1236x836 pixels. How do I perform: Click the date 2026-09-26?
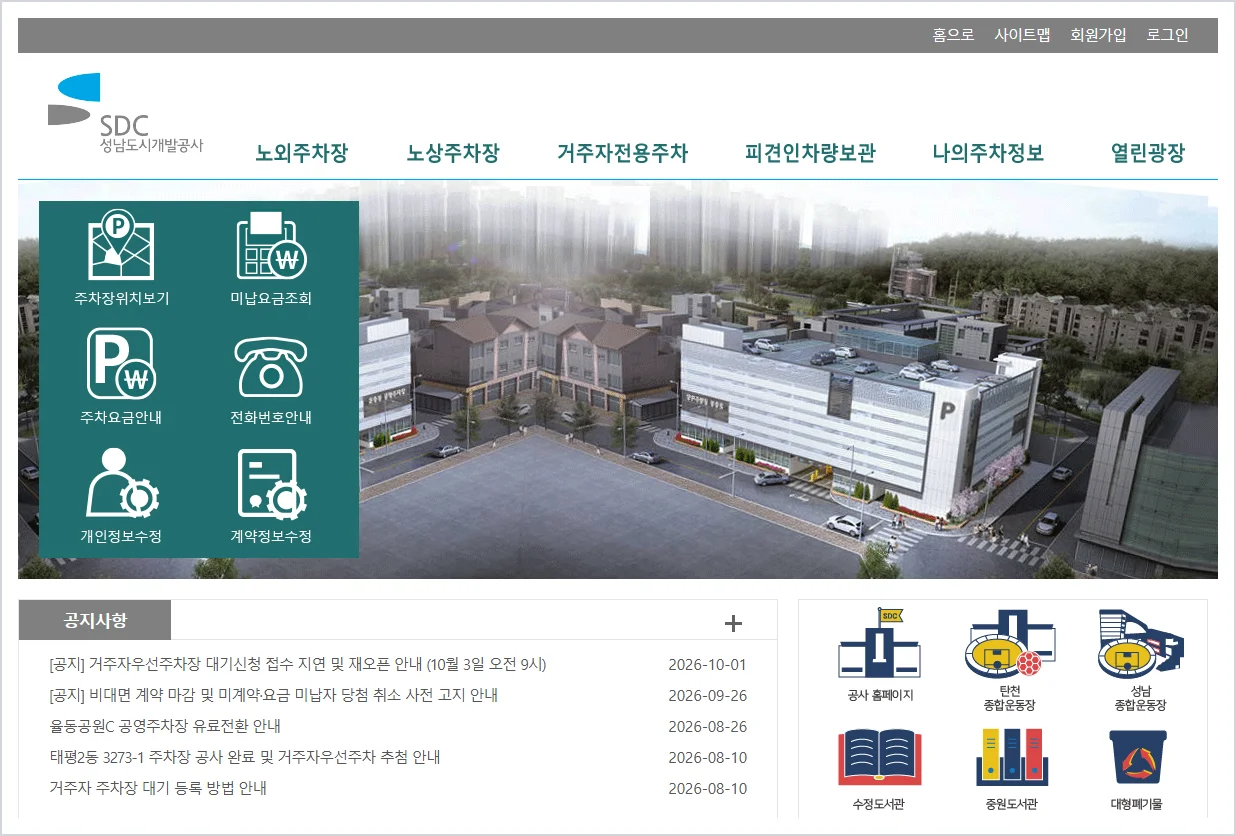707,696
